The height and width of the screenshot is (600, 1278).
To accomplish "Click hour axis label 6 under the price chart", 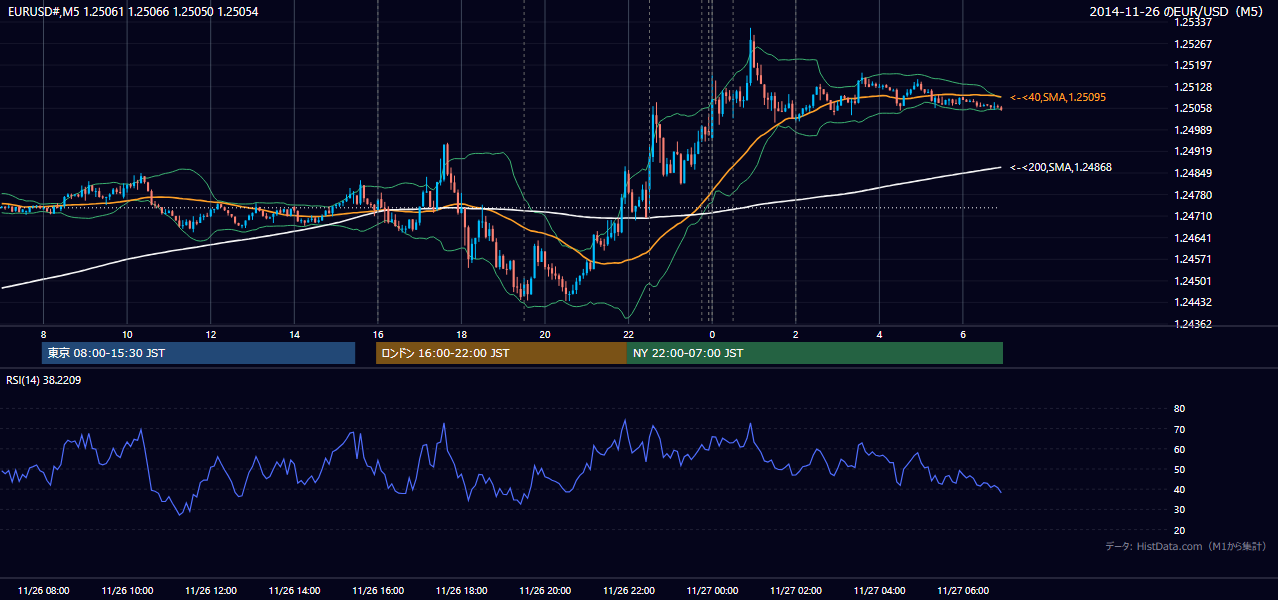I will (963, 334).
